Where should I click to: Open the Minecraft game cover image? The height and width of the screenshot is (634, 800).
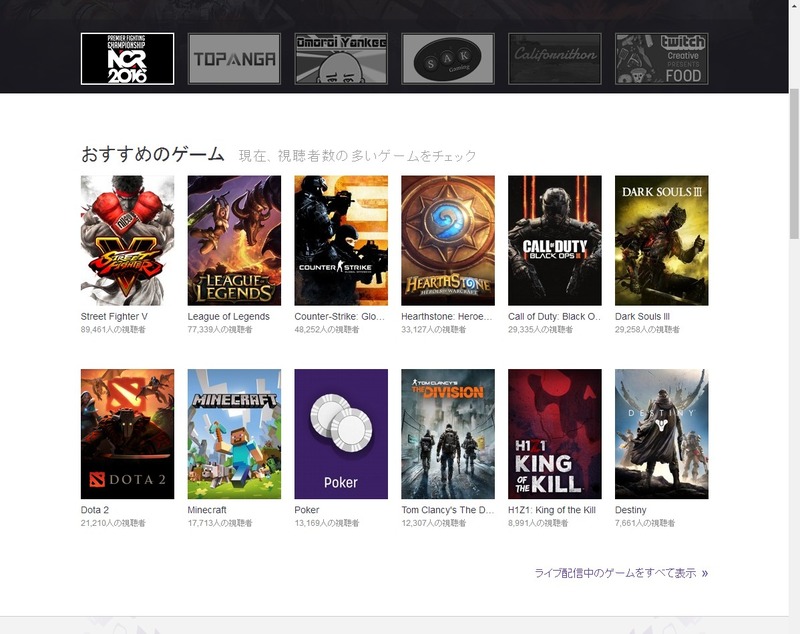pos(234,434)
